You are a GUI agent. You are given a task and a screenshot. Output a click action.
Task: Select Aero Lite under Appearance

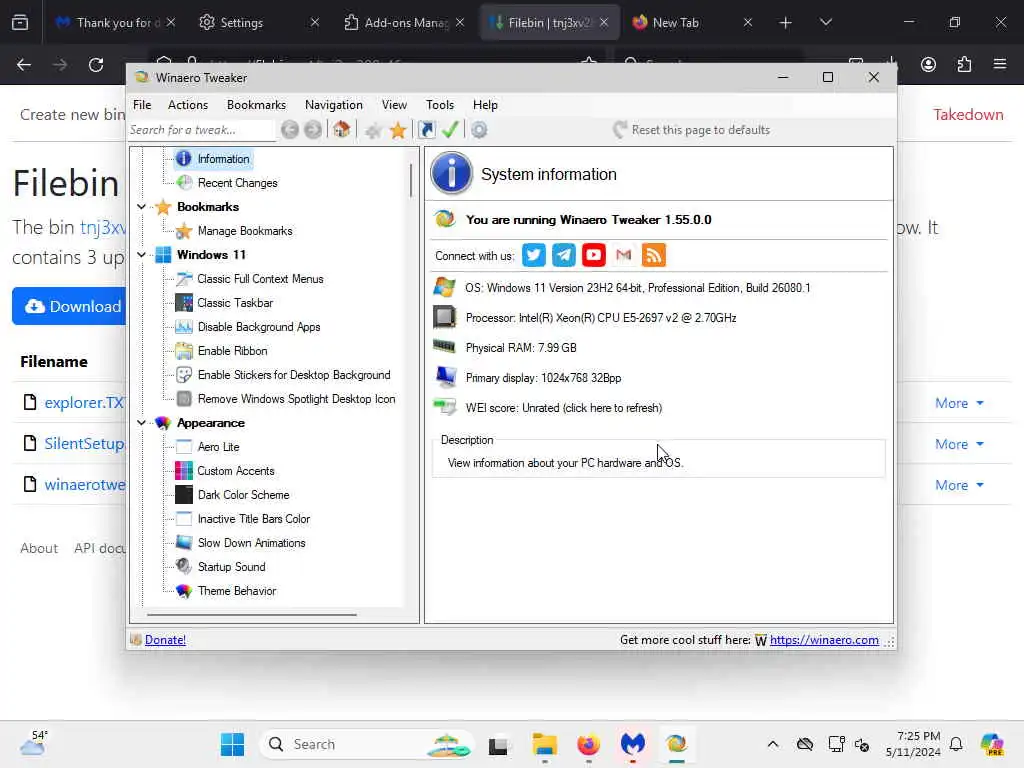[218, 447]
